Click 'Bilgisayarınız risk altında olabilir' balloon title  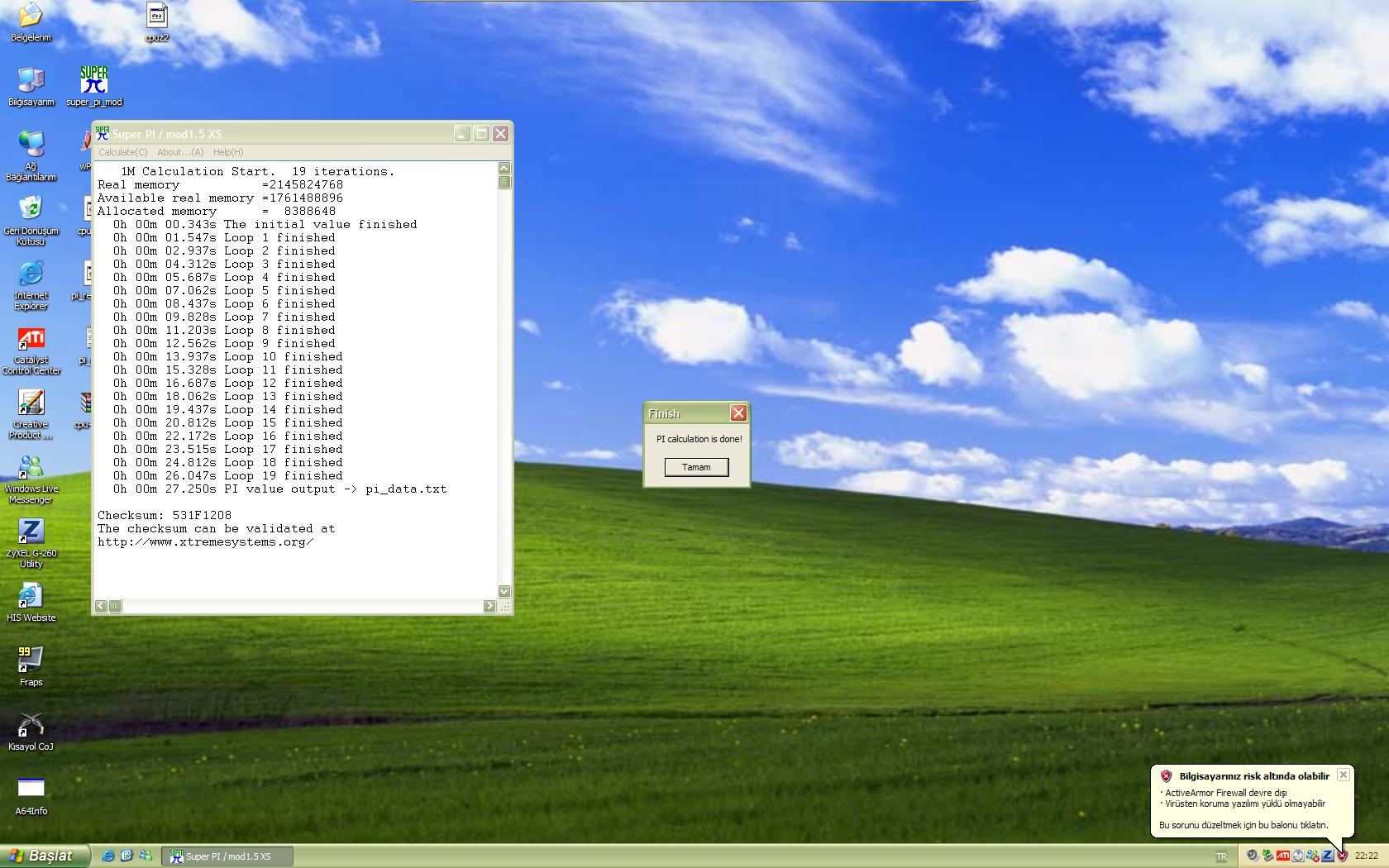1254,776
